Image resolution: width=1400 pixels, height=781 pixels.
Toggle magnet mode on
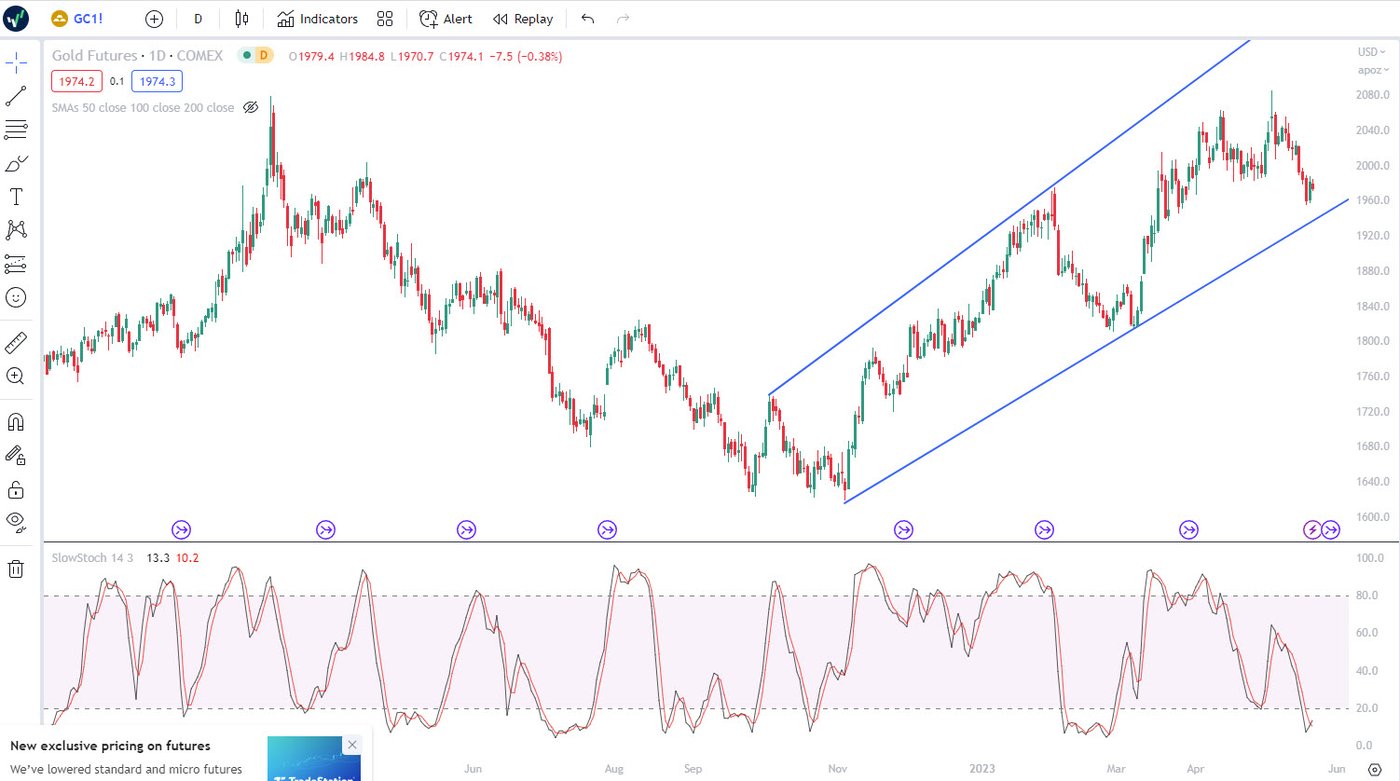point(16,421)
